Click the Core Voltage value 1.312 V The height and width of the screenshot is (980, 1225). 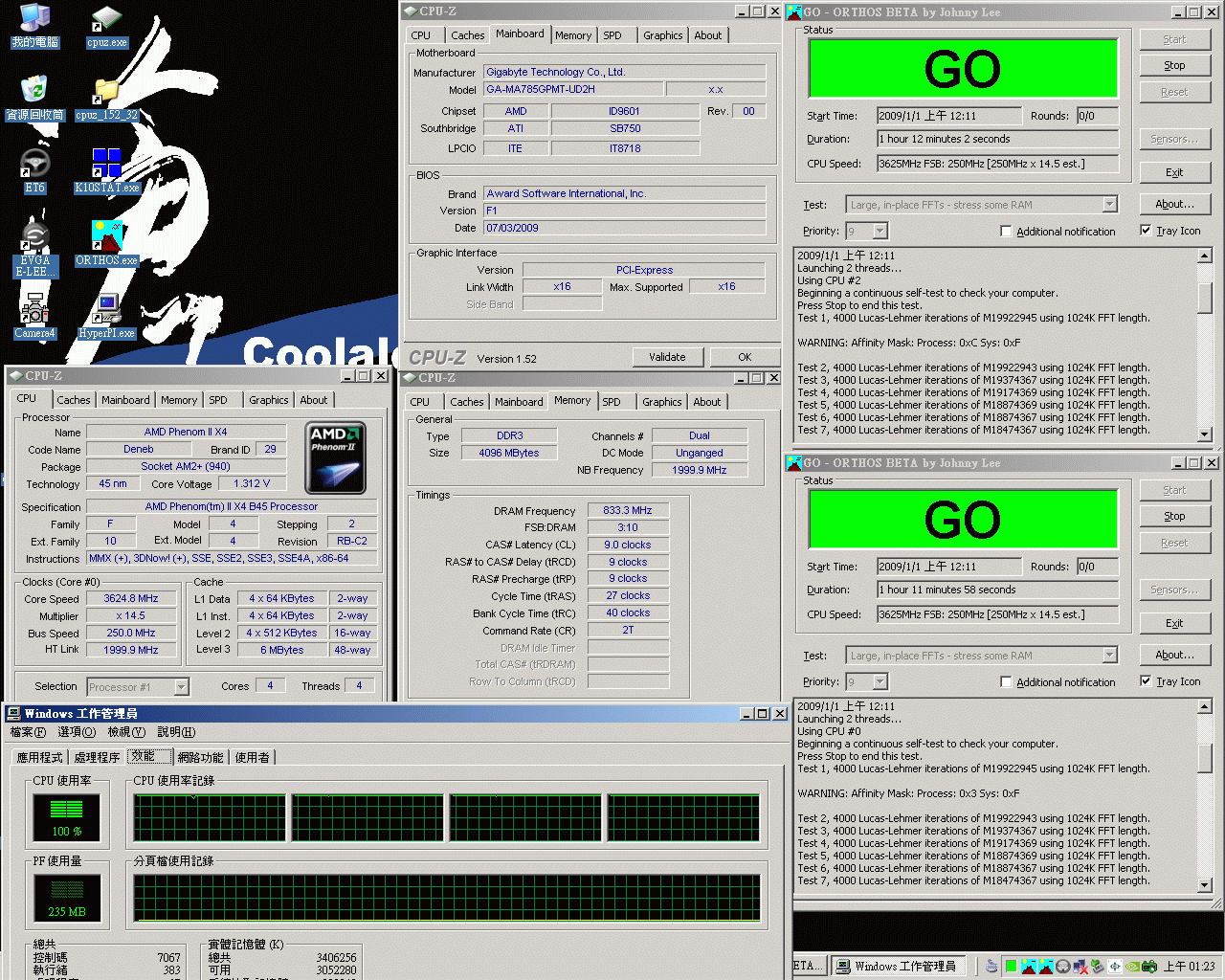(x=252, y=483)
